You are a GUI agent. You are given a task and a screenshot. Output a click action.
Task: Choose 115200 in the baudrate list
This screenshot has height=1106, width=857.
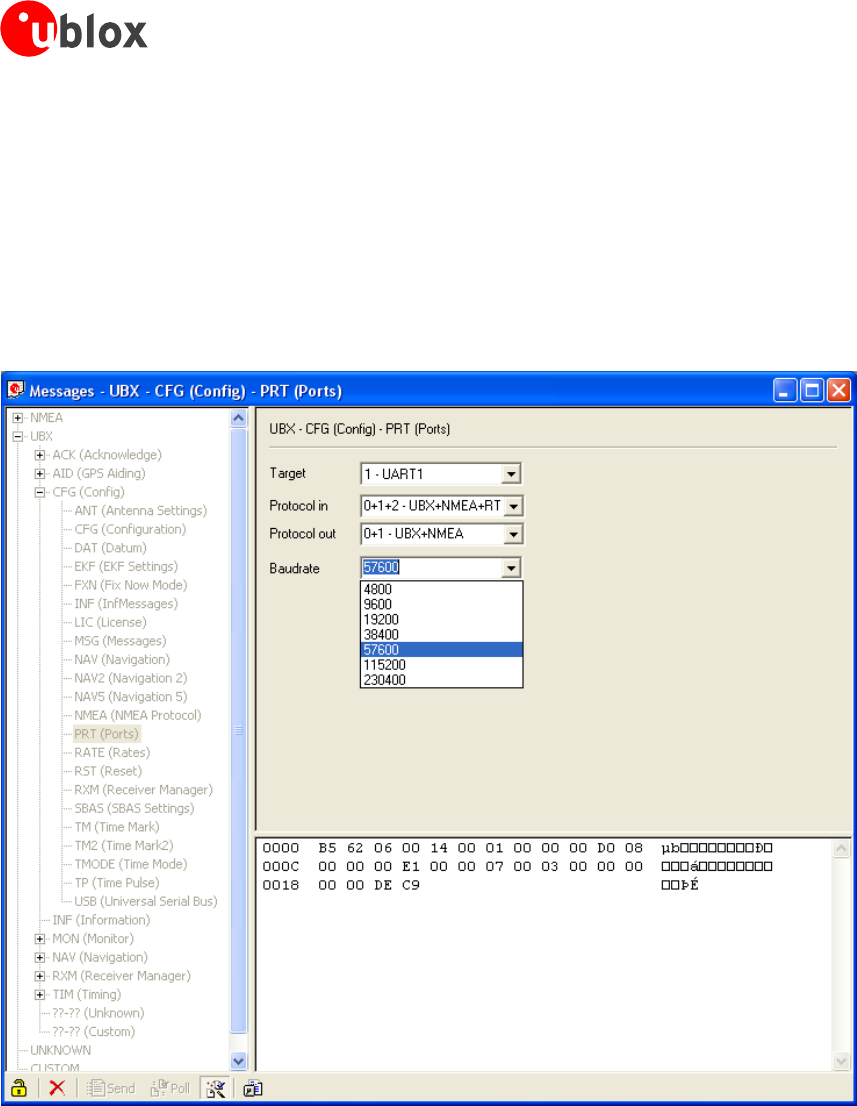(442, 664)
